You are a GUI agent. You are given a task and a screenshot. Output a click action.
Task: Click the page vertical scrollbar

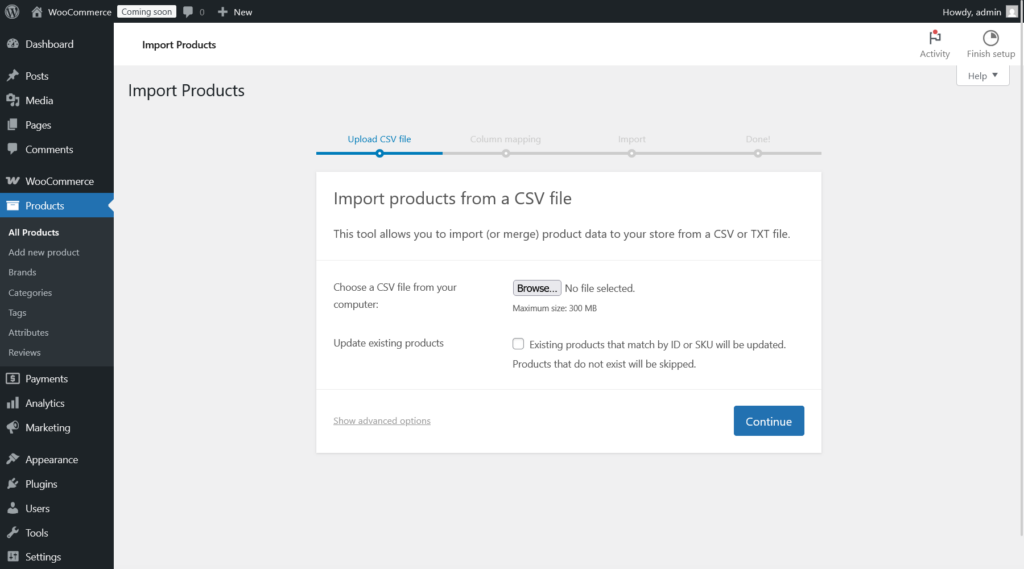[x=1021, y=281]
